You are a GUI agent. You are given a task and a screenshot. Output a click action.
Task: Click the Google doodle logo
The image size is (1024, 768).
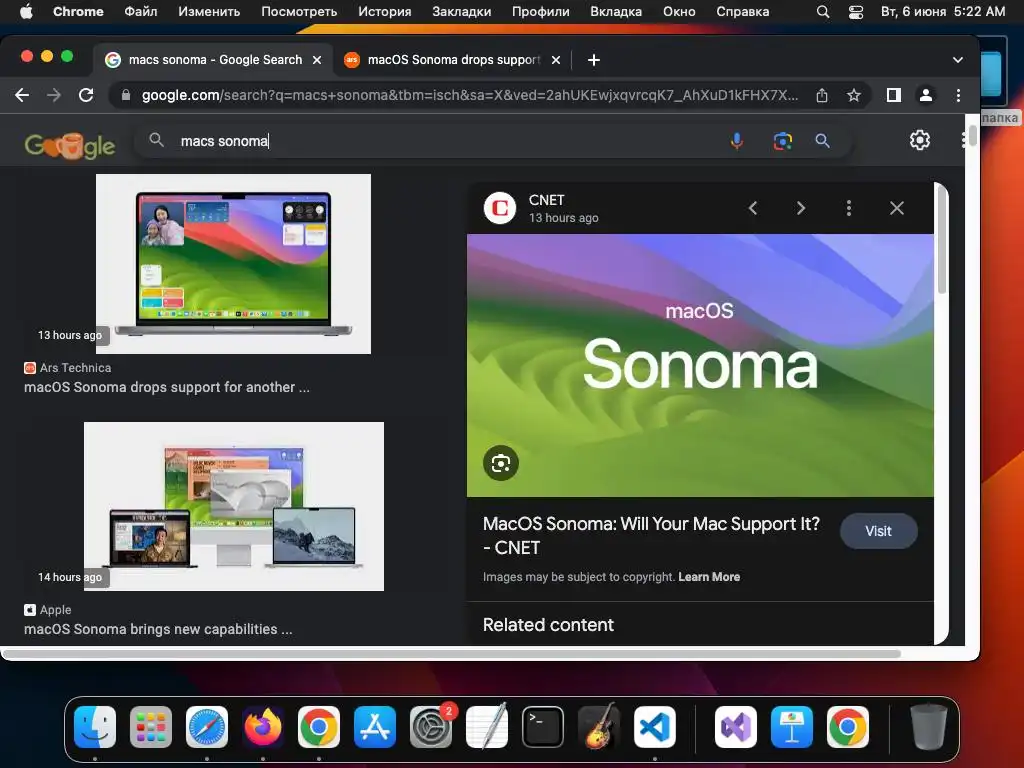[69, 145]
